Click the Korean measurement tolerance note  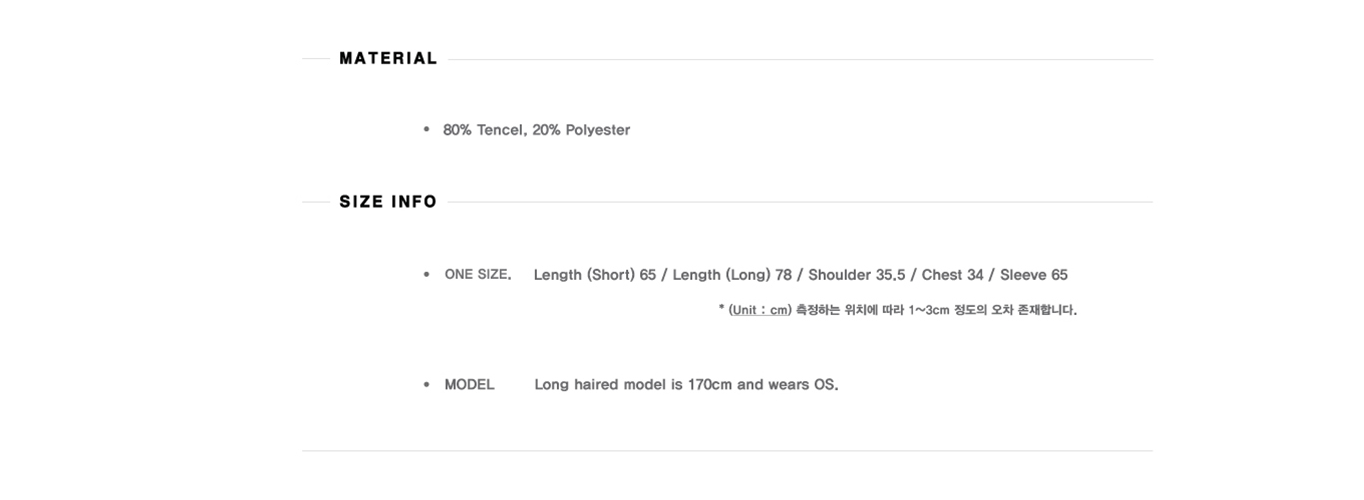(x=936, y=310)
